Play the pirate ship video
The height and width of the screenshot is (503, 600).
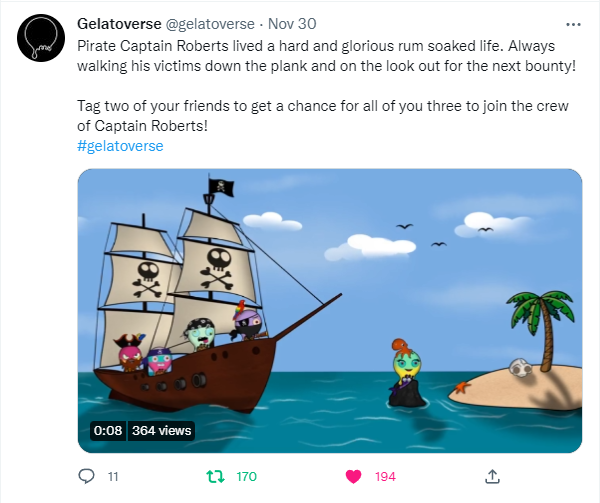click(x=330, y=311)
